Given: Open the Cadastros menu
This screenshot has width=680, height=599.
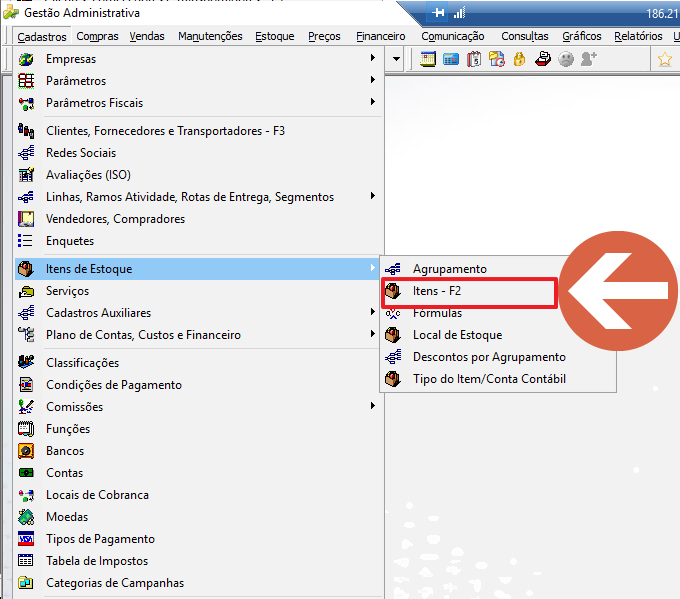Looking at the screenshot, I should [42, 36].
